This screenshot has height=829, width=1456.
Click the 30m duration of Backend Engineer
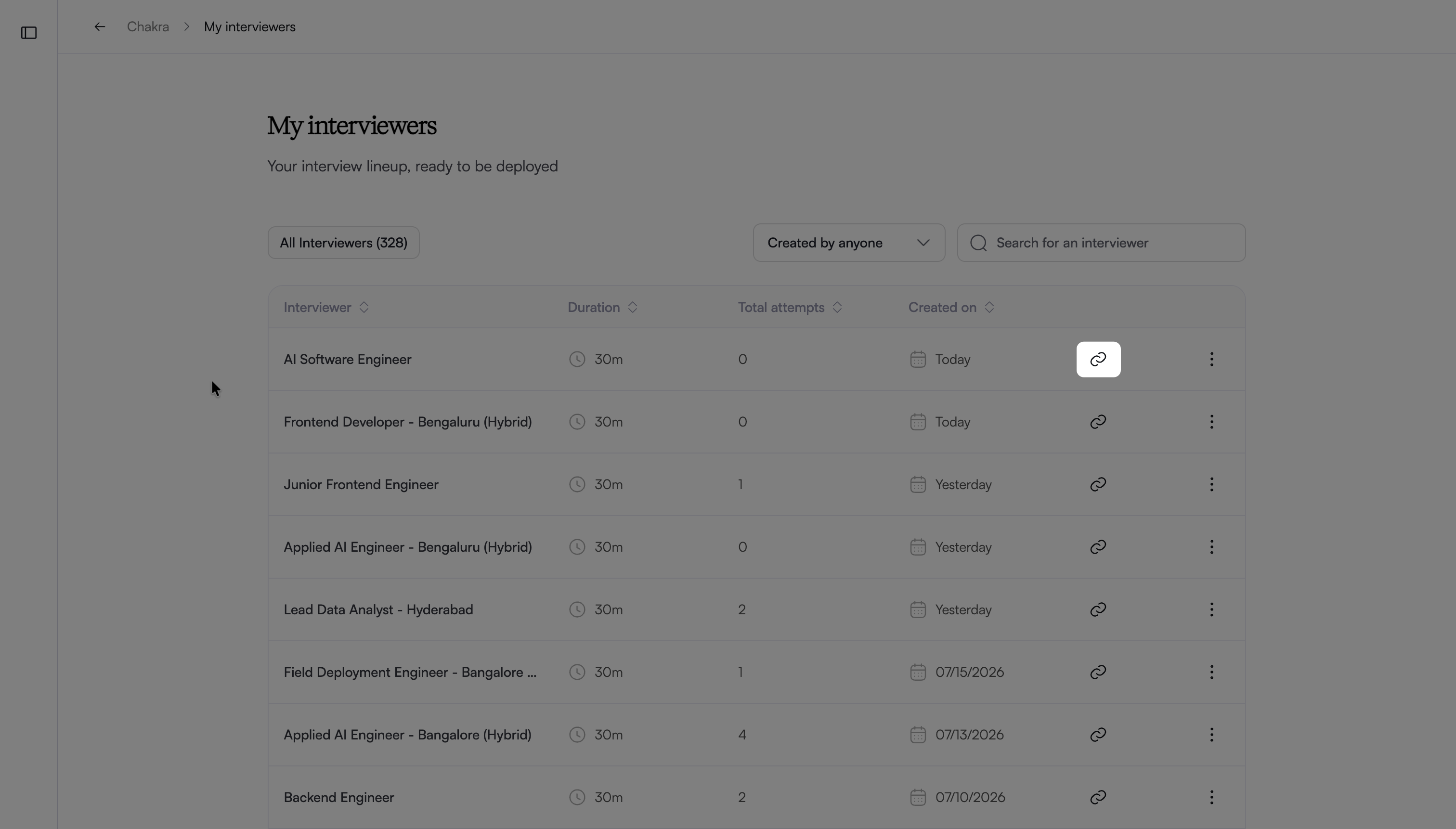(x=608, y=798)
